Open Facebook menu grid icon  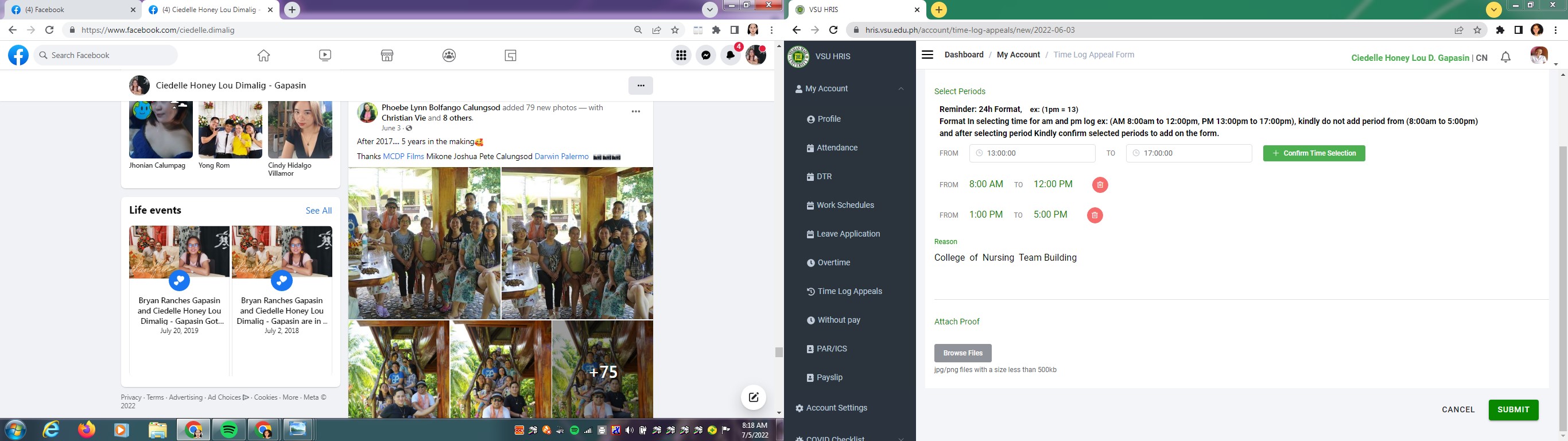click(681, 56)
